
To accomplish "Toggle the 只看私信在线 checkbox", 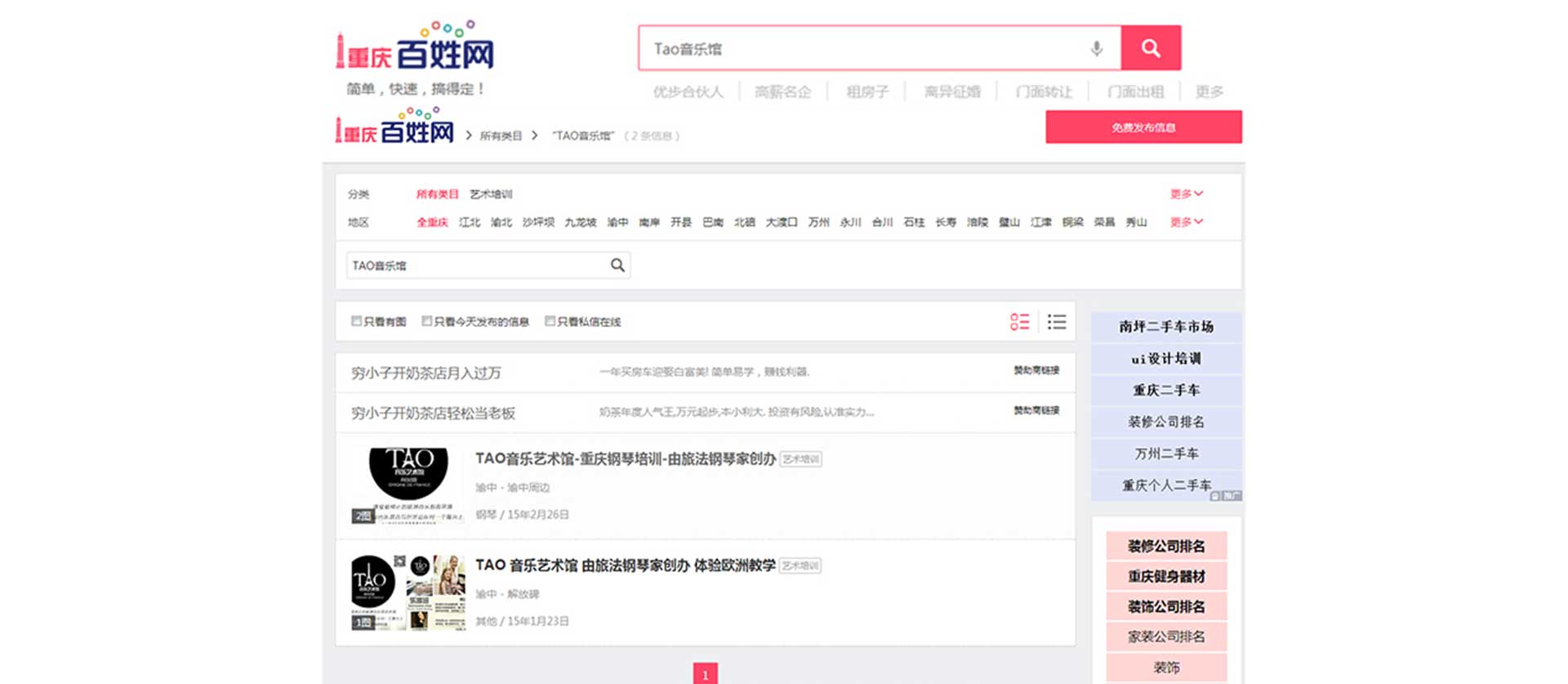I will pos(550,321).
